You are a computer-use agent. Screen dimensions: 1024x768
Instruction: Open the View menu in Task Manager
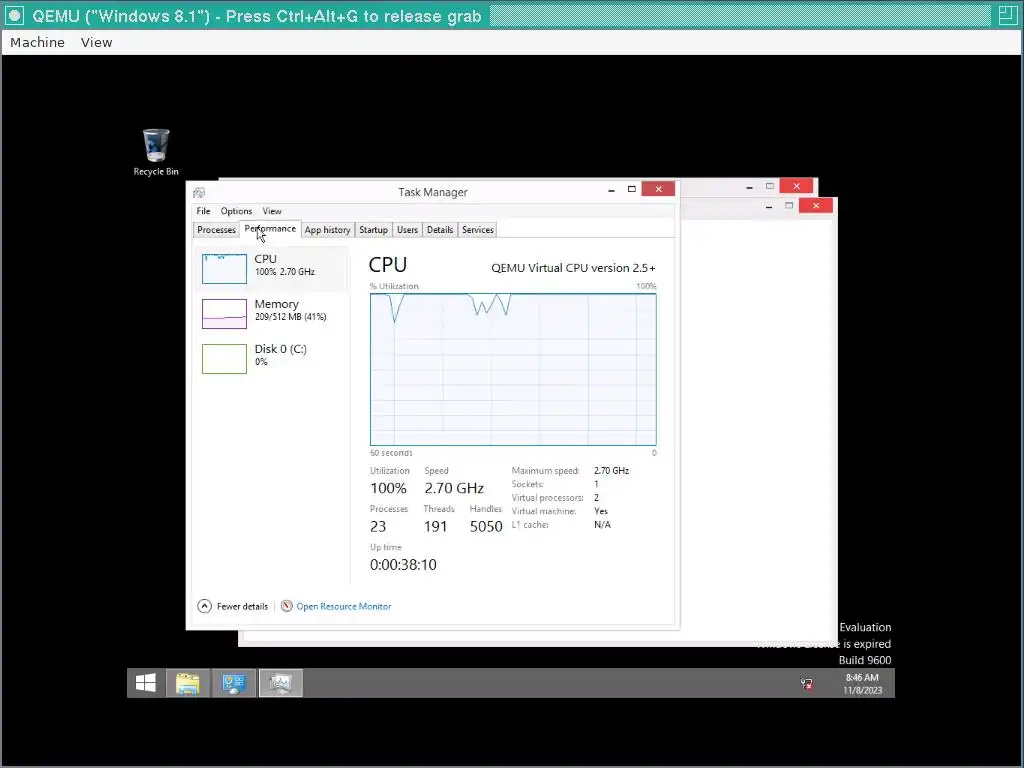coord(272,211)
